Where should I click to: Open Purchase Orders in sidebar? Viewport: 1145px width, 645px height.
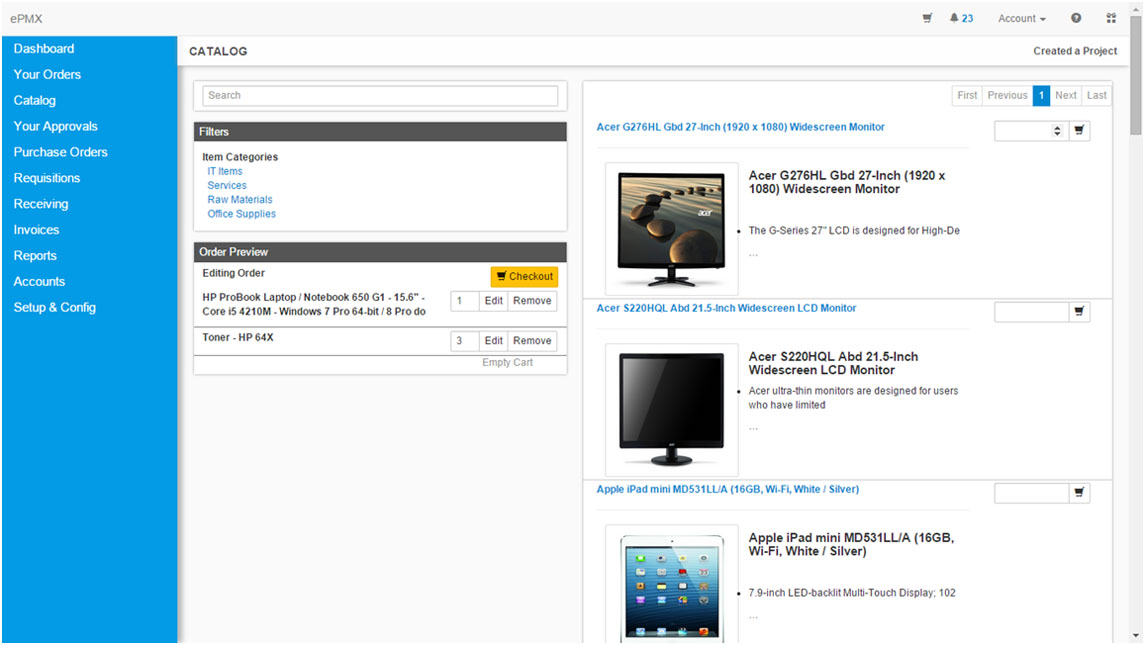pyautogui.click(x=61, y=152)
